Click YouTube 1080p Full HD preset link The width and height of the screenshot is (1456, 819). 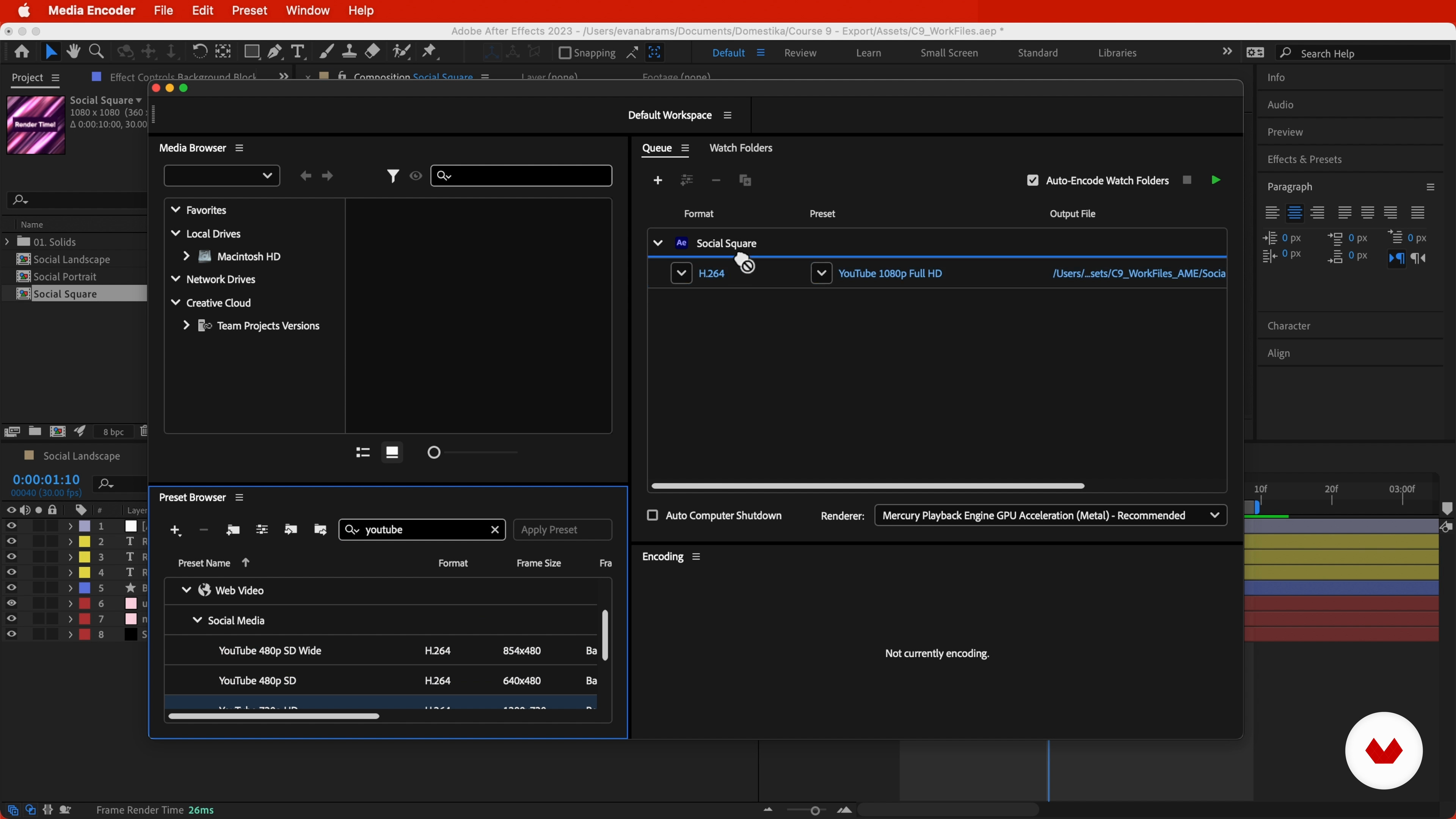[x=890, y=273]
